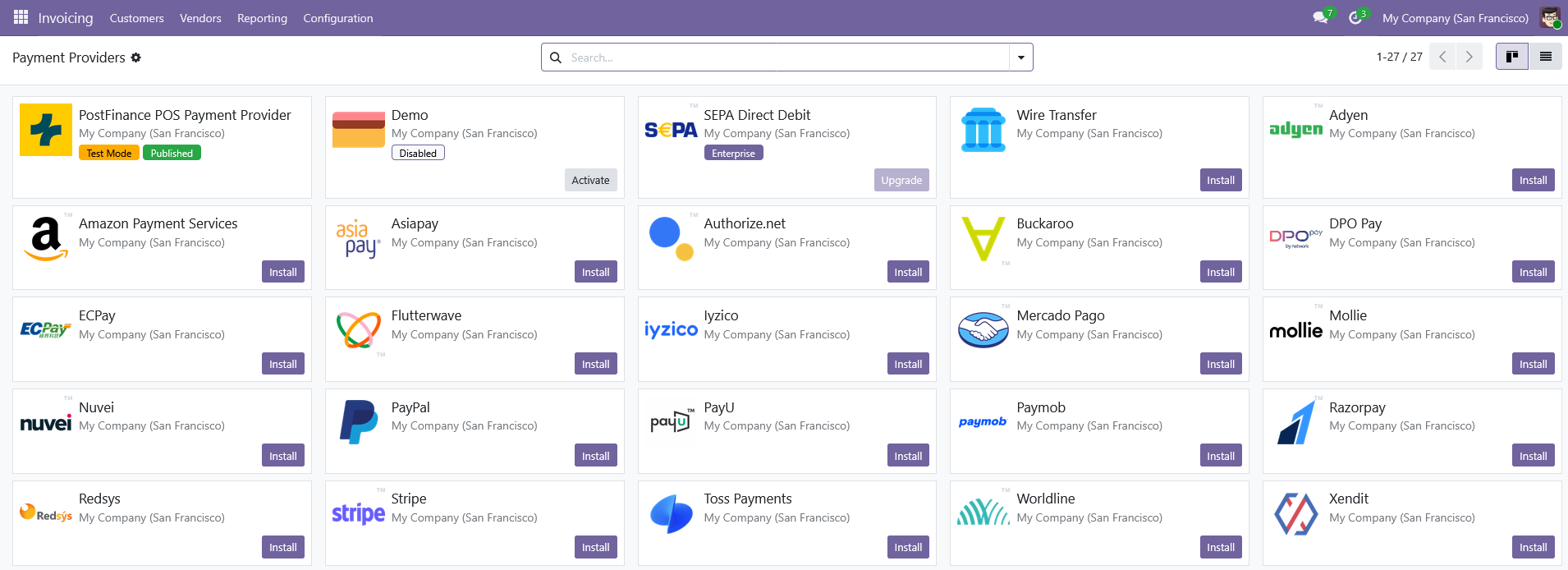1568x570 pixels.
Task: Open the Payment Providers gear settings
Action: coord(136,57)
